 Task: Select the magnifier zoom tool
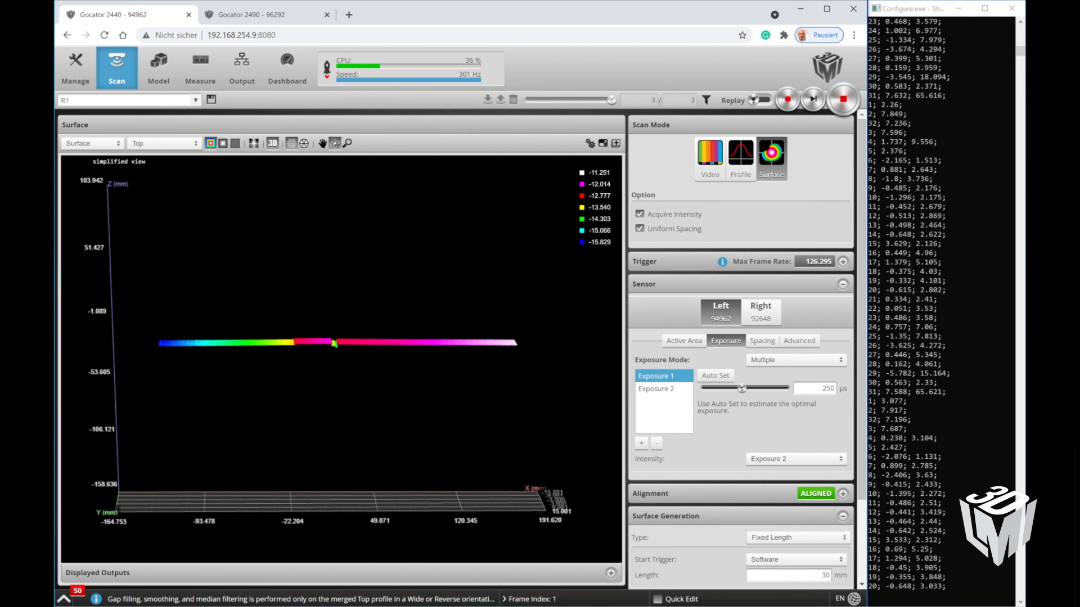point(347,143)
